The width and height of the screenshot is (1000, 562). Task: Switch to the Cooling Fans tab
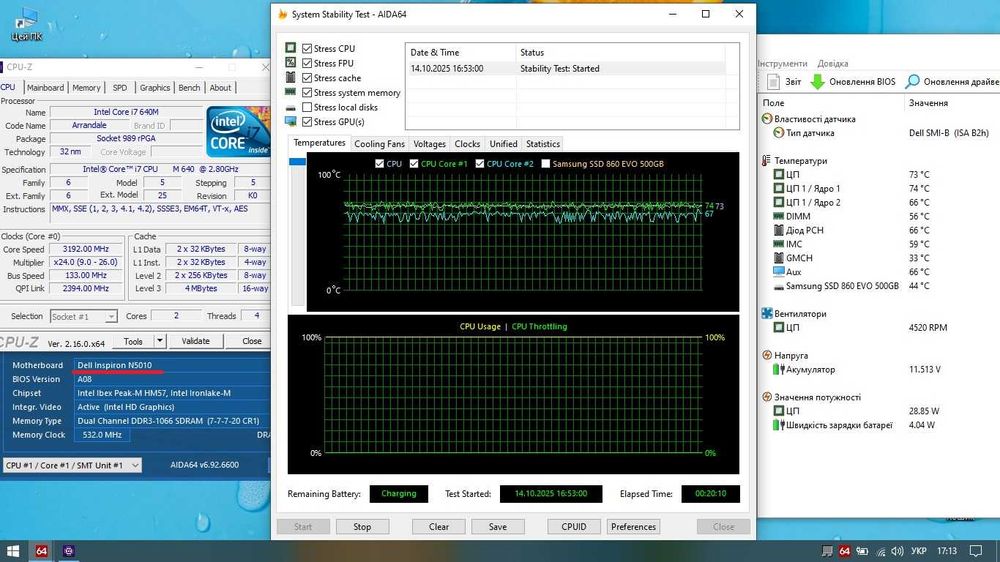(379, 144)
